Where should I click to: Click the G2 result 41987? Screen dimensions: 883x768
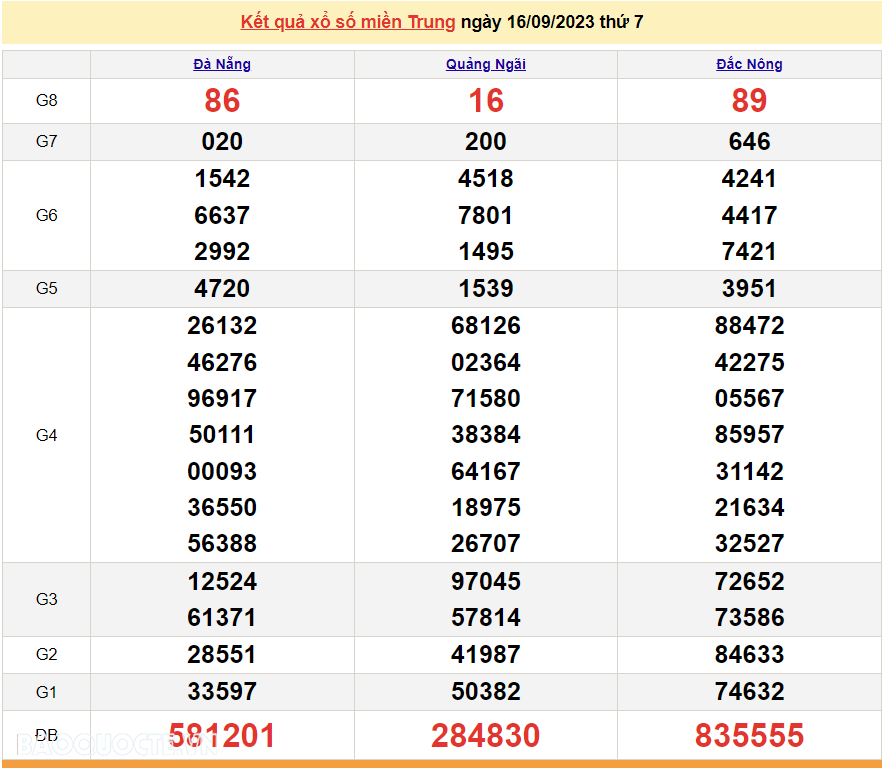click(486, 655)
